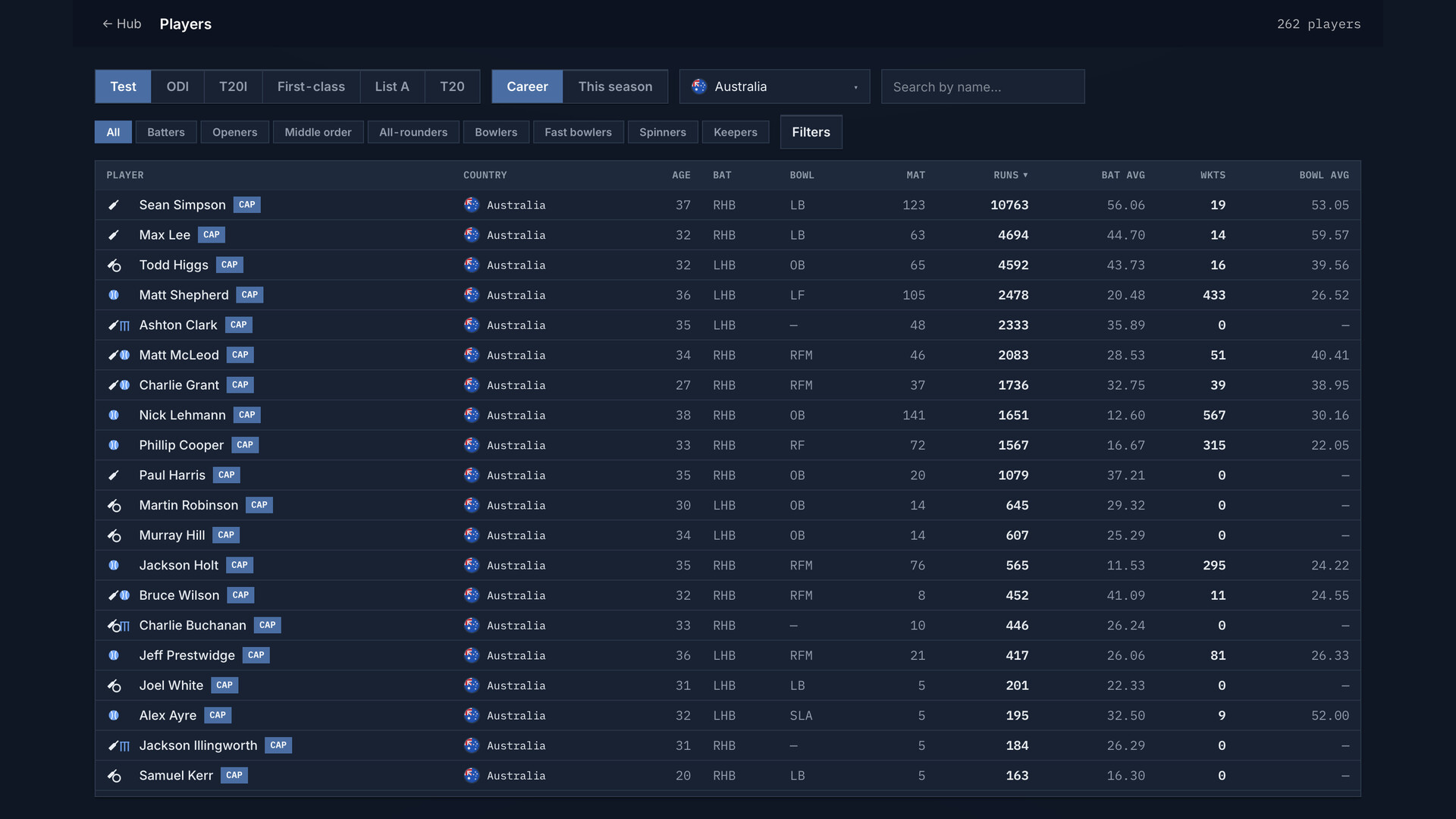Sort by the BAT AVG column header
Image resolution: width=1456 pixels, height=819 pixels.
tap(1123, 175)
